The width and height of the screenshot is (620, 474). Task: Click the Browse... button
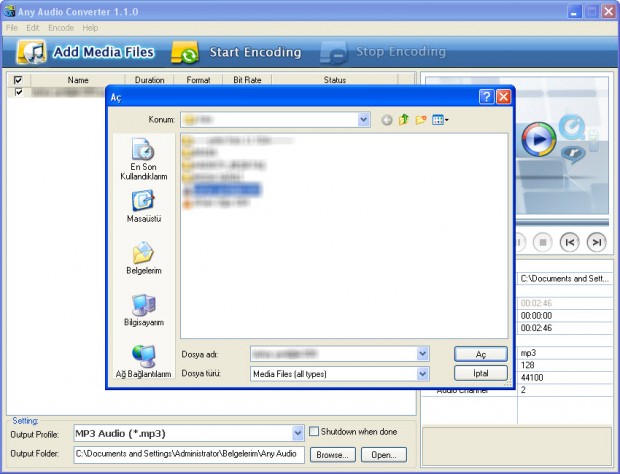click(333, 455)
